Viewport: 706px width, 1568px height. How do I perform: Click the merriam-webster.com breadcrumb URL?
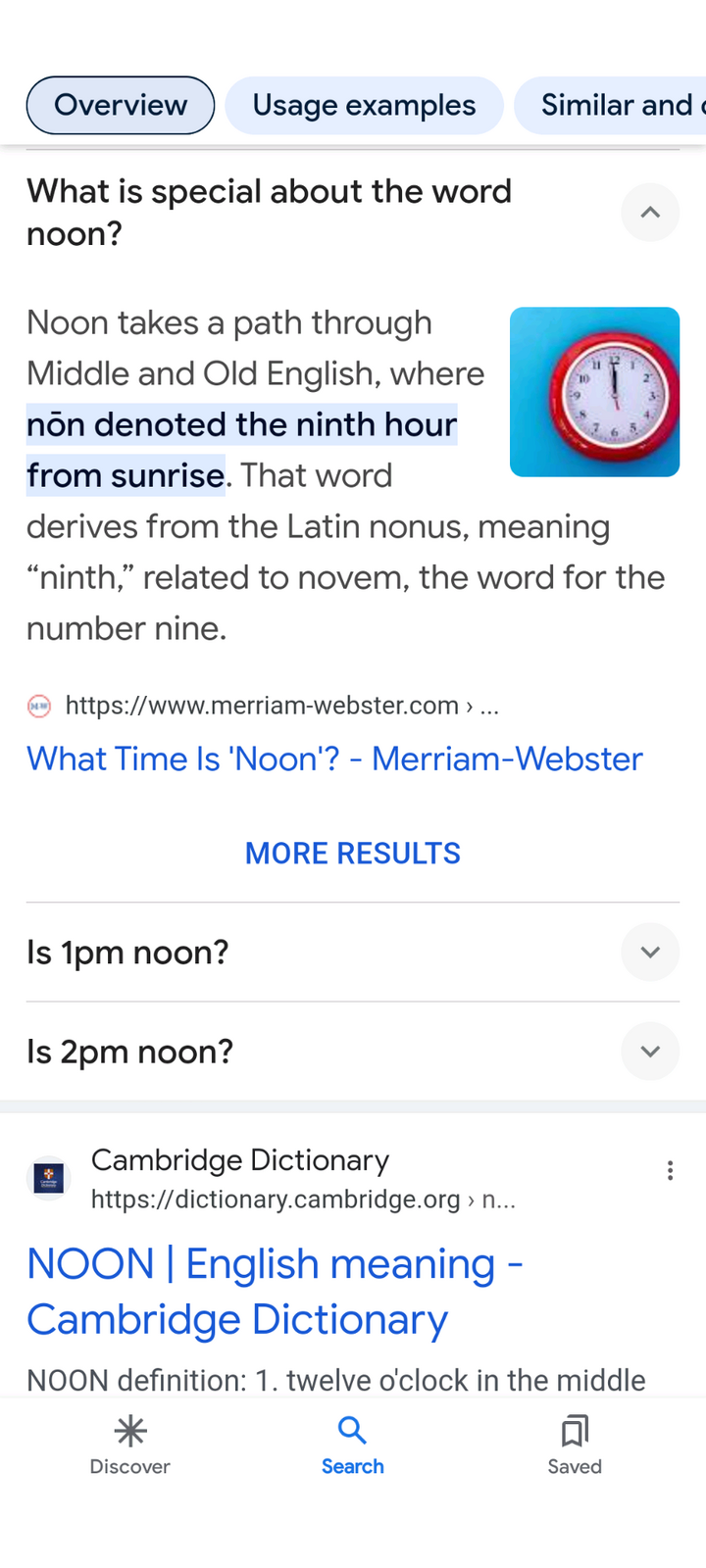281,706
